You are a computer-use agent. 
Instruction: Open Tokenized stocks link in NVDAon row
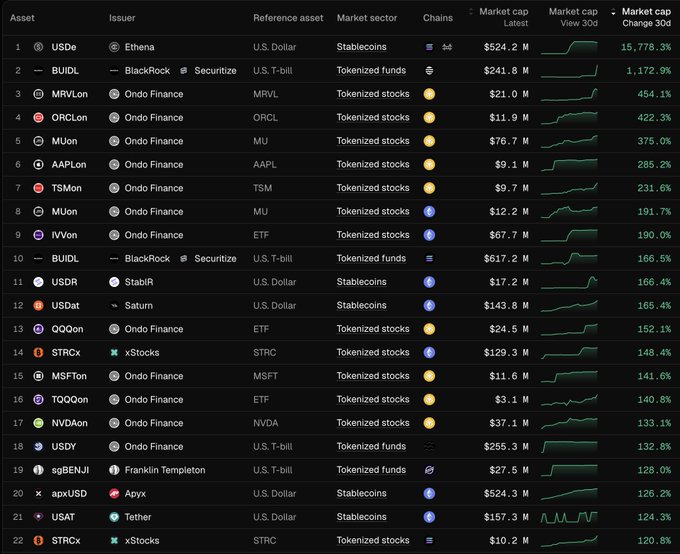(373, 423)
